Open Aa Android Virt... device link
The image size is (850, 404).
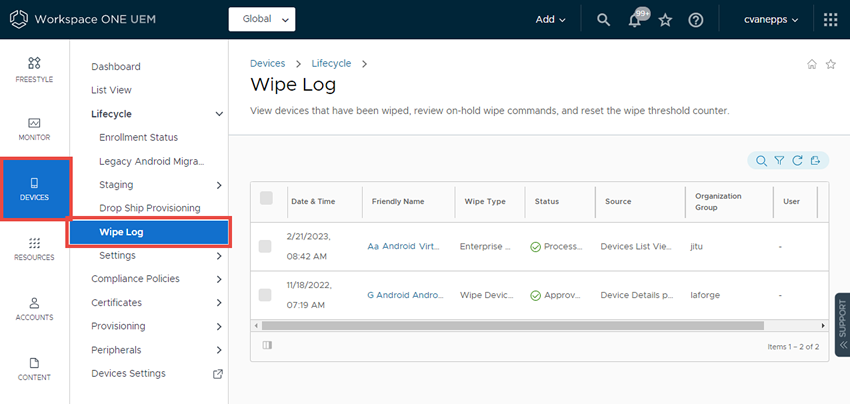coord(405,246)
